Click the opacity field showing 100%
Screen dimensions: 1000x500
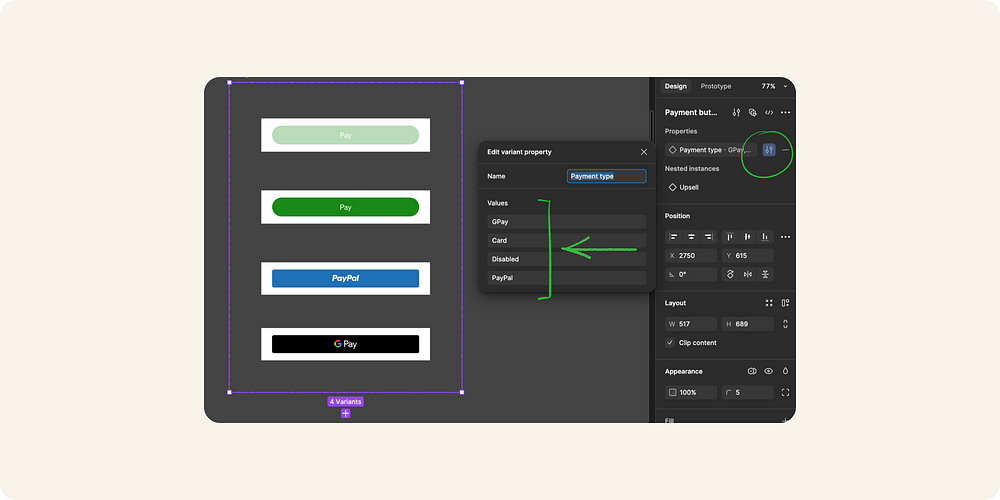691,392
